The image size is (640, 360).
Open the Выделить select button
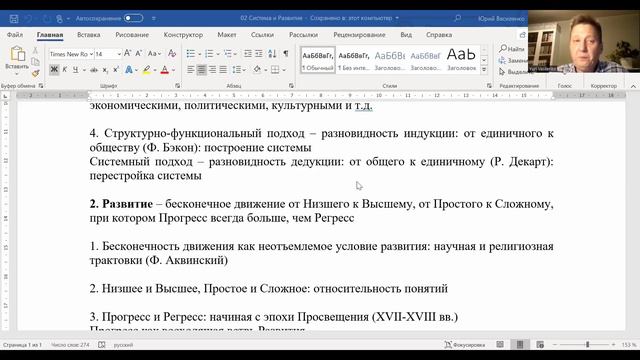click(x=513, y=71)
